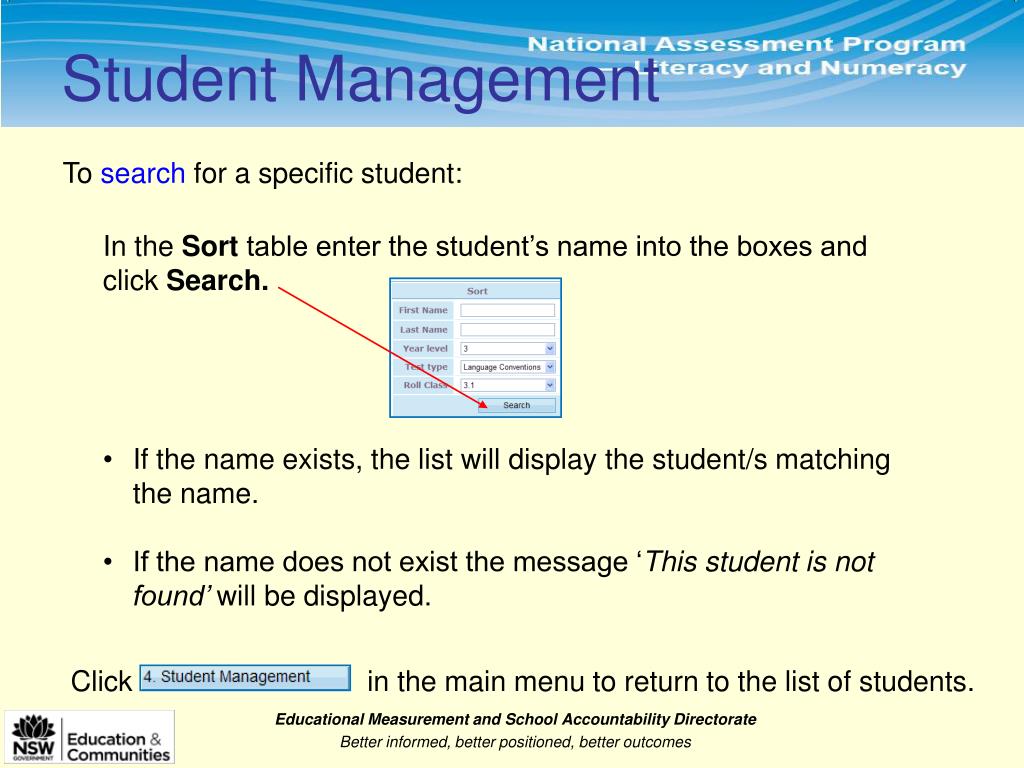Click the Search button in Sort table
This screenshot has width=1024, height=768.
[517, 406]
